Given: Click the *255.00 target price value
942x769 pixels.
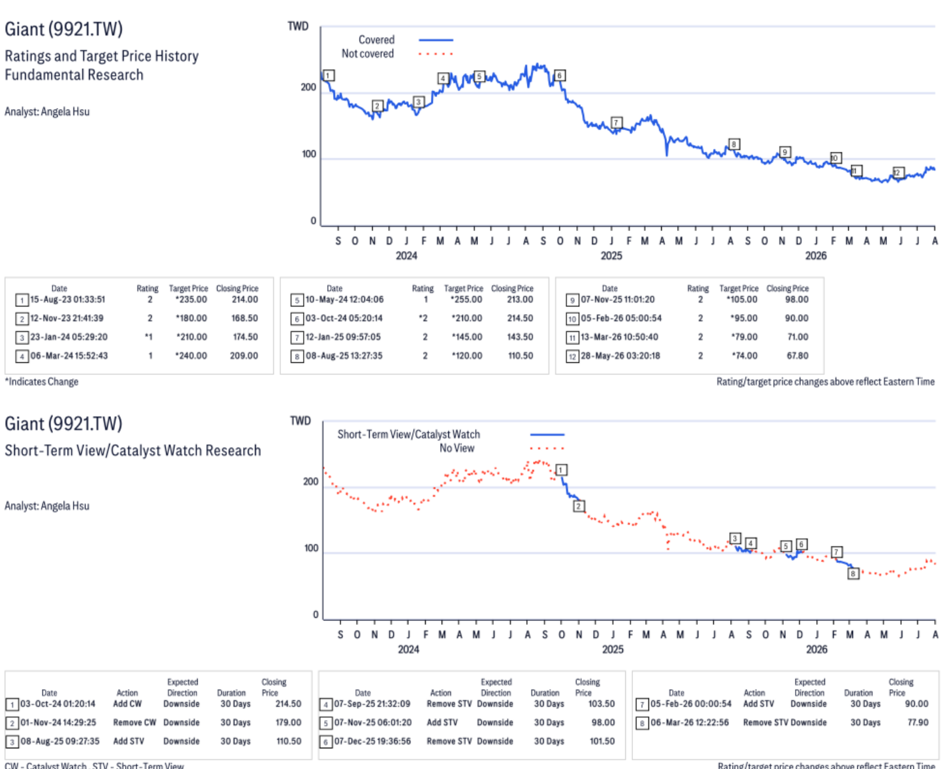Looking at the screenshot, I should pos(466,299).
